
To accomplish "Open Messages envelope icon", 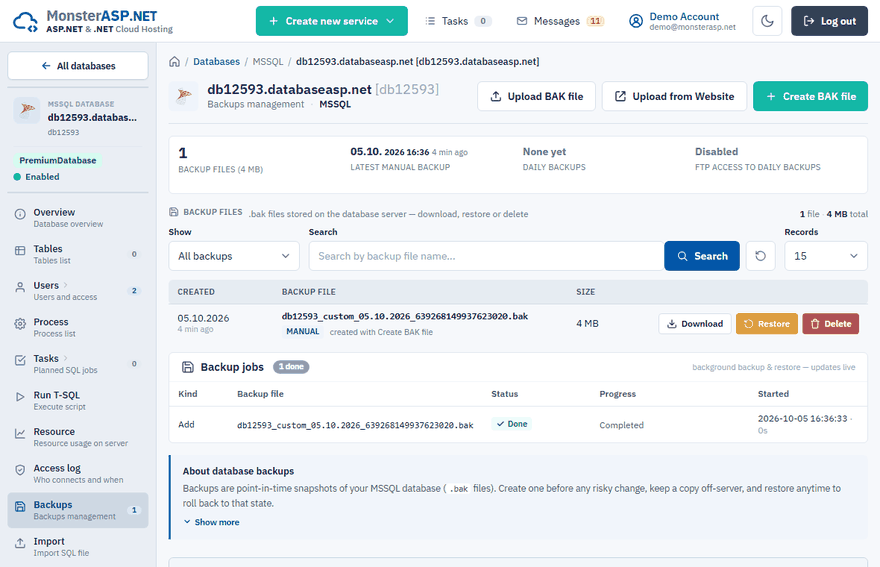I will (522, 21).
